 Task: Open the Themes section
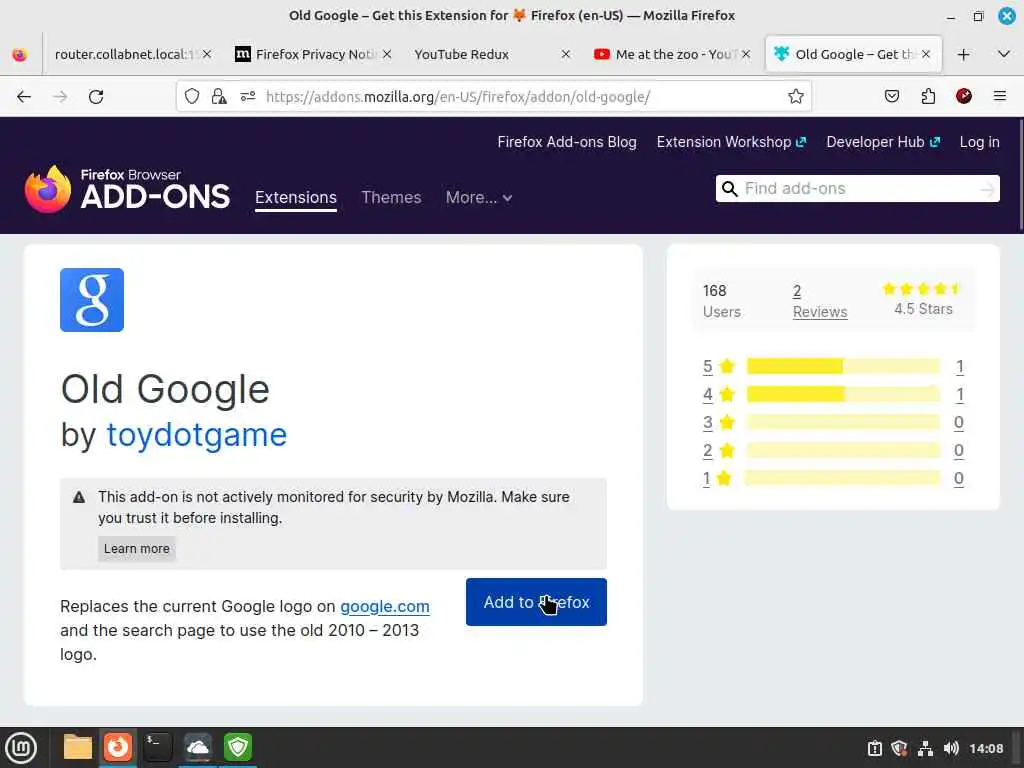(391, 197)
